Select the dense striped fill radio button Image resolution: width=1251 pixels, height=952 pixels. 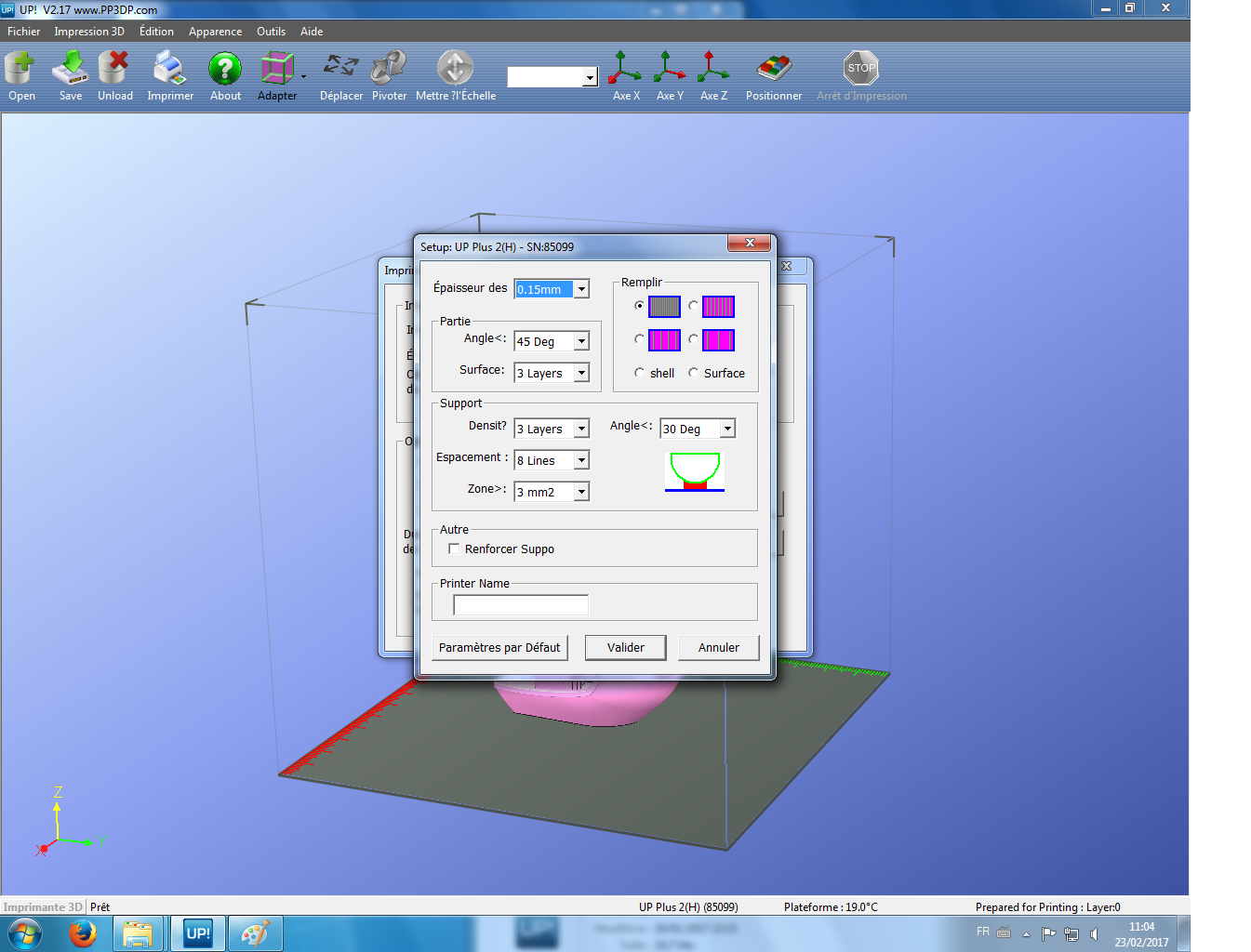point(693,305)
